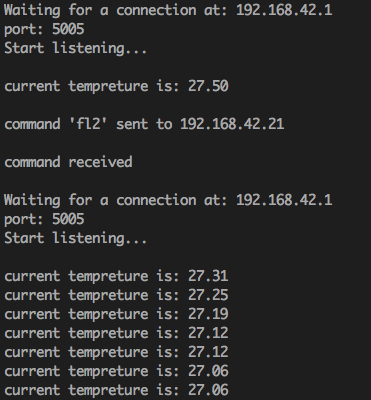The height and width of the screenshot is (400, 371).
Task: Click temperature value 27.50
Action: tap(208, 86)
